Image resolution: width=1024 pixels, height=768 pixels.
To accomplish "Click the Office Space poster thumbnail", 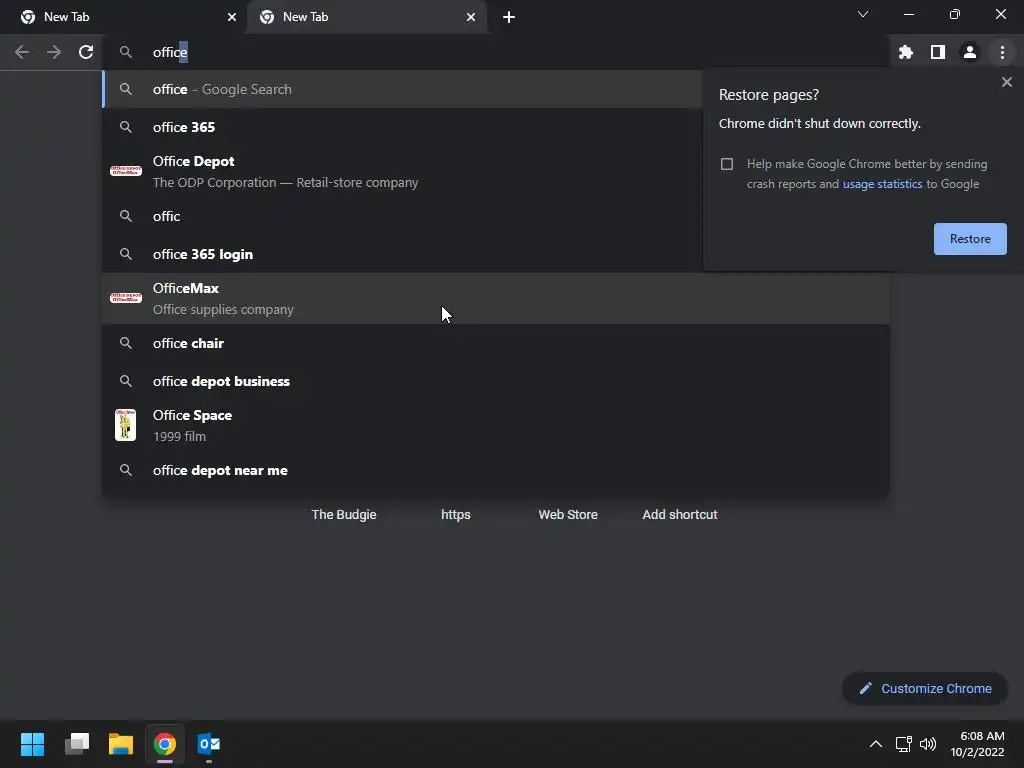I will coord(125,425).
